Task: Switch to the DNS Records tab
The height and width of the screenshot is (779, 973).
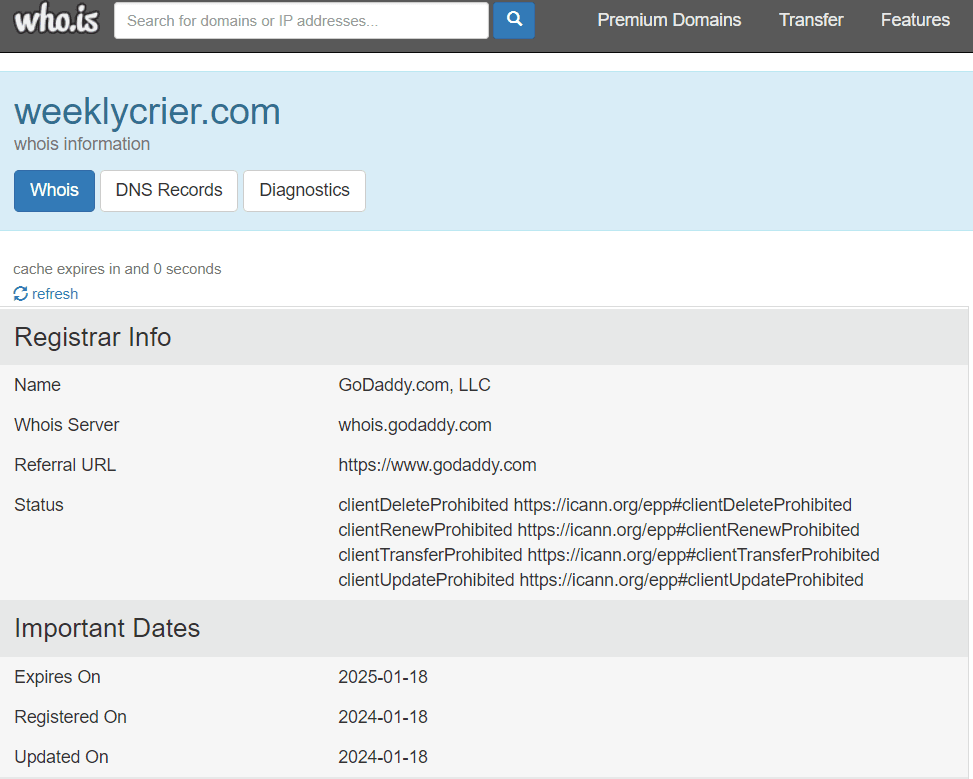Action: click(x=169, y=191)
